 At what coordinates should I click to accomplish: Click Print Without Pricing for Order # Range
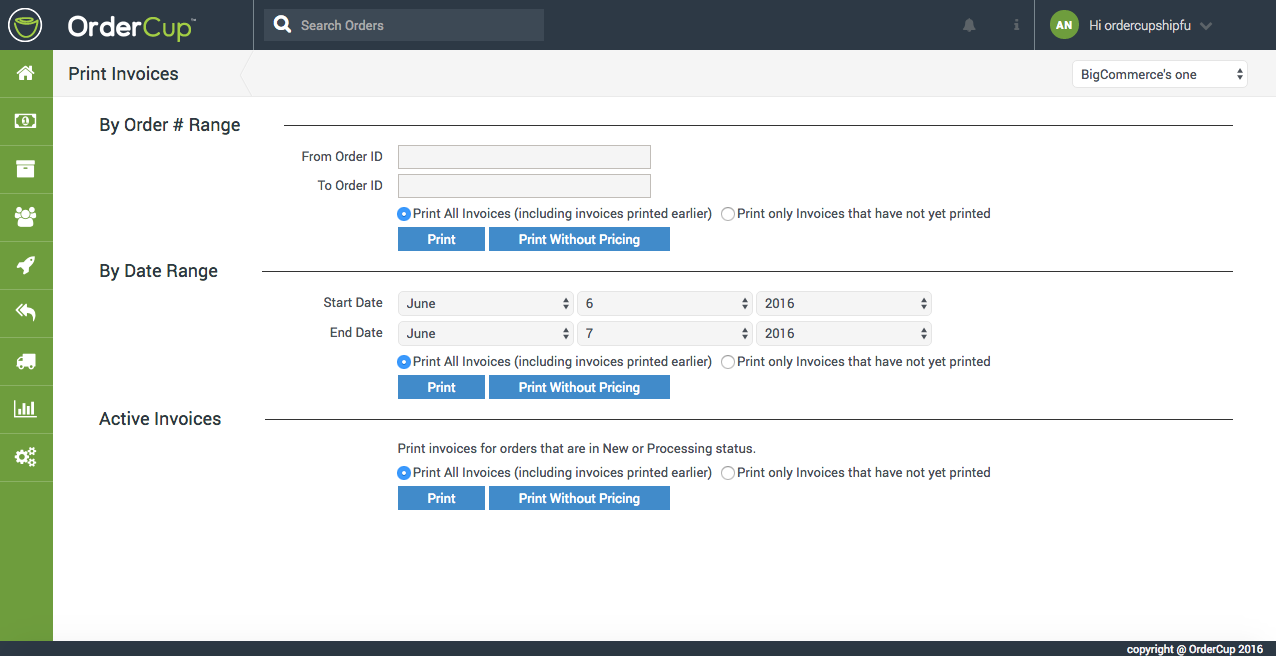[x=579, y=239]
